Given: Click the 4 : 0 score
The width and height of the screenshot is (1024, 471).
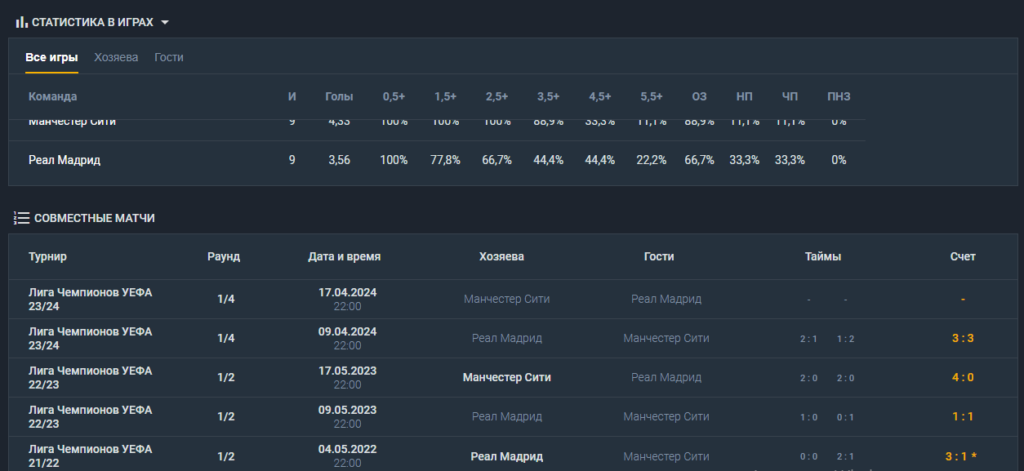Looking at the screenshot, I should (x=963, y=378).
